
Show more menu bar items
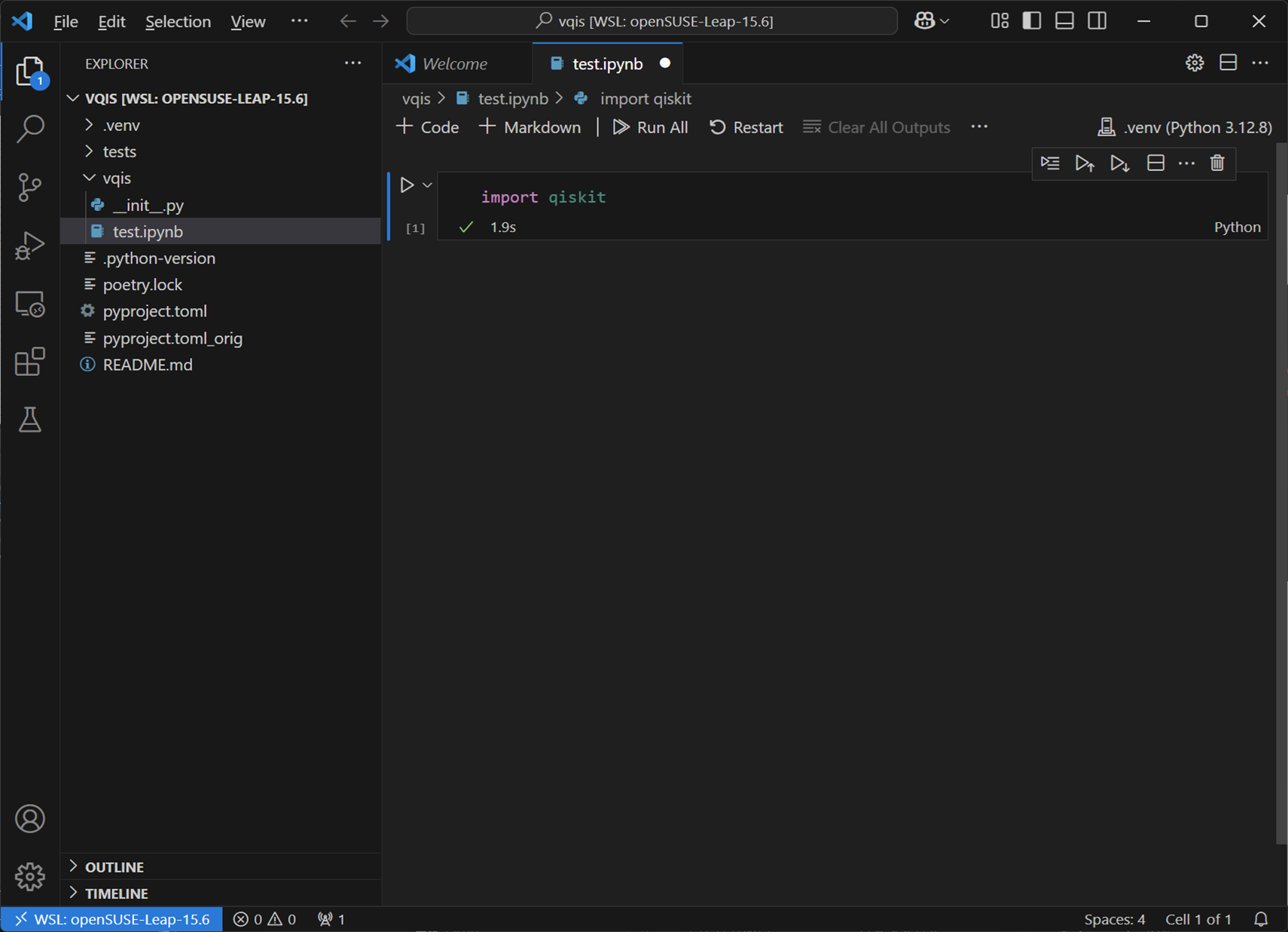click(x=299, y=21)
